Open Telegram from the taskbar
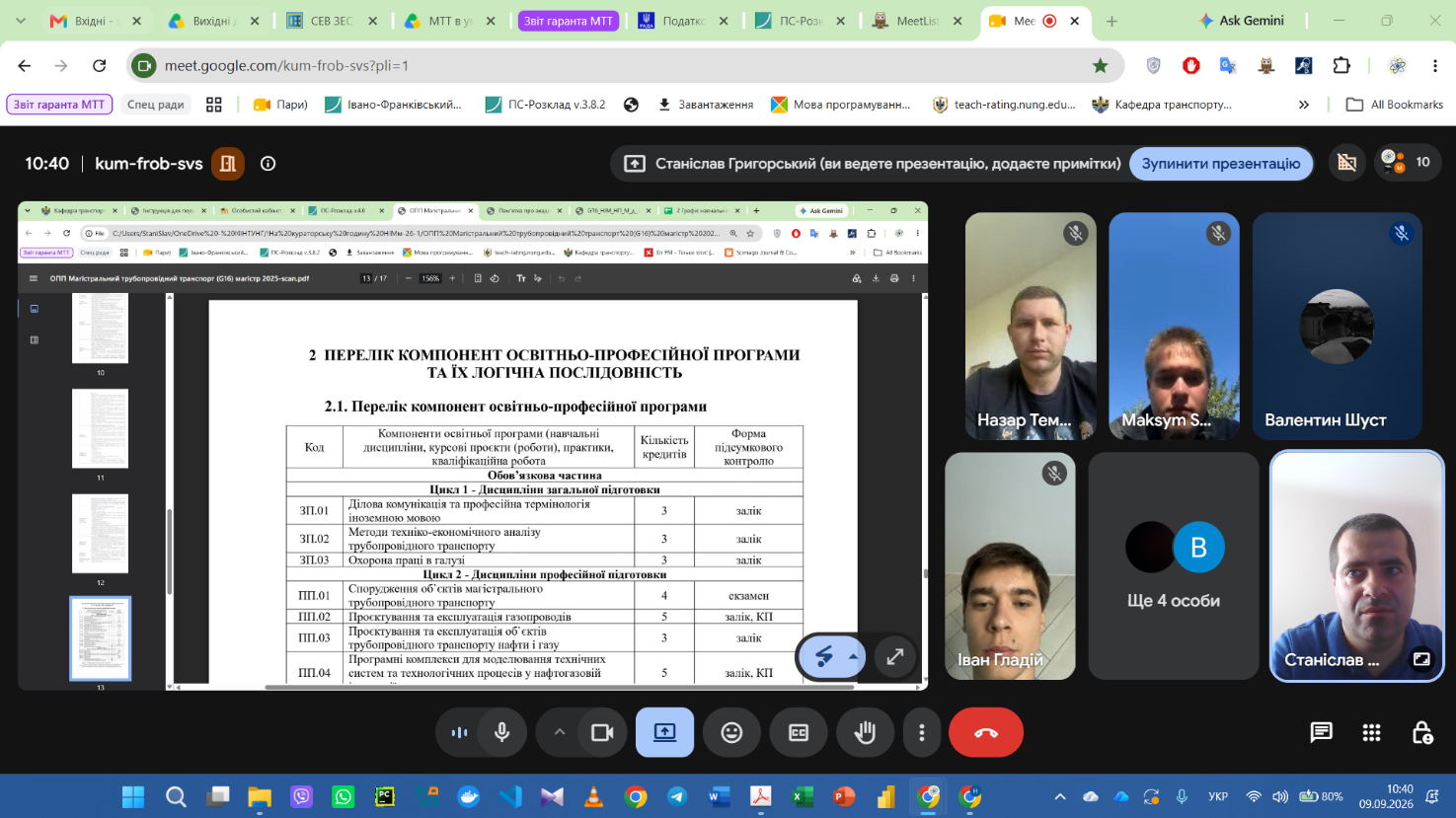 click(x=677, y=796)
